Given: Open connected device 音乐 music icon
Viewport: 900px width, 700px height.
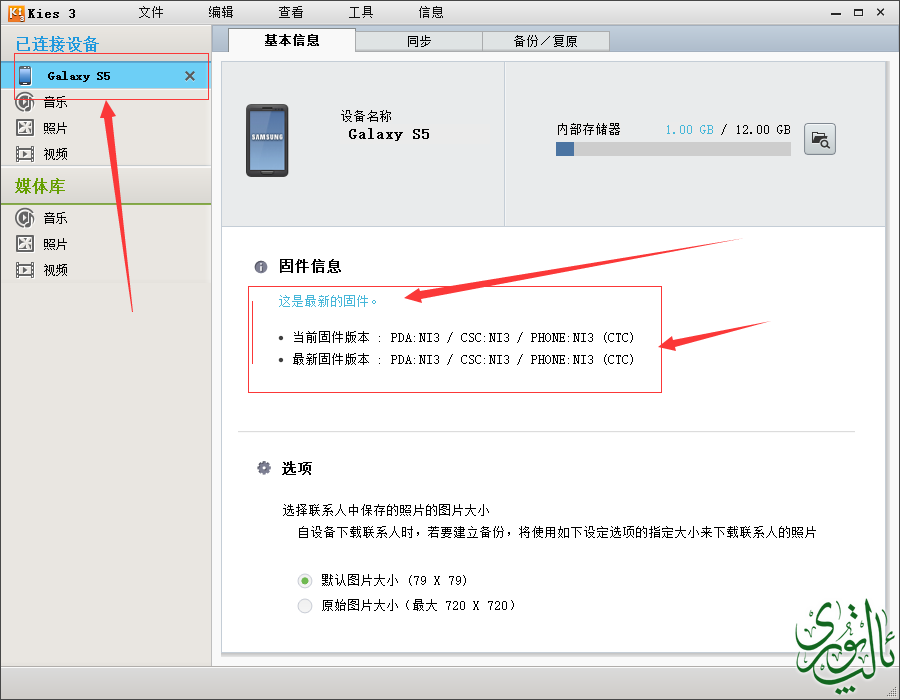Looking at the screenshot, I should pos(24,102).
